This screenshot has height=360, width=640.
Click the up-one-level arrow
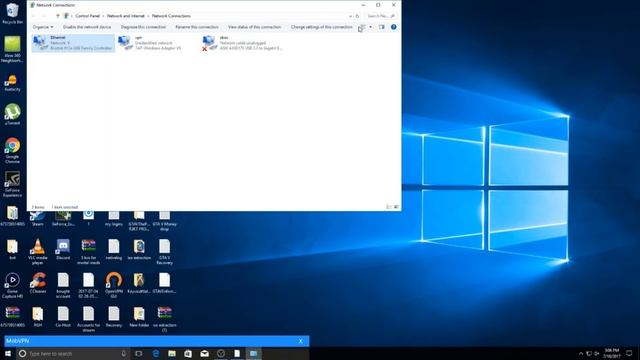[x=58, y=16]
